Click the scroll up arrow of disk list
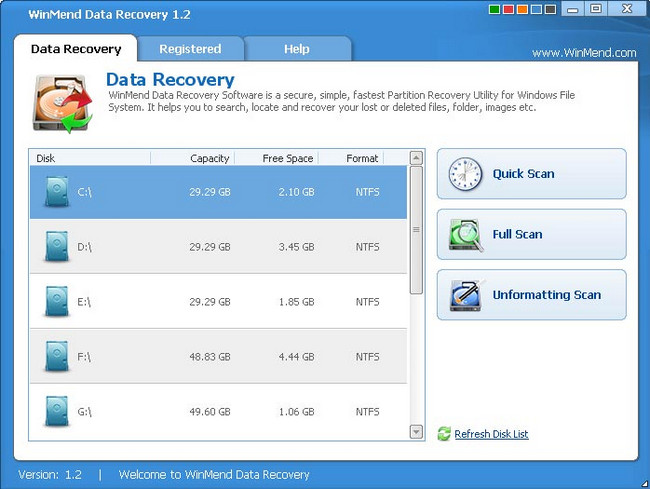 (416, 158)
